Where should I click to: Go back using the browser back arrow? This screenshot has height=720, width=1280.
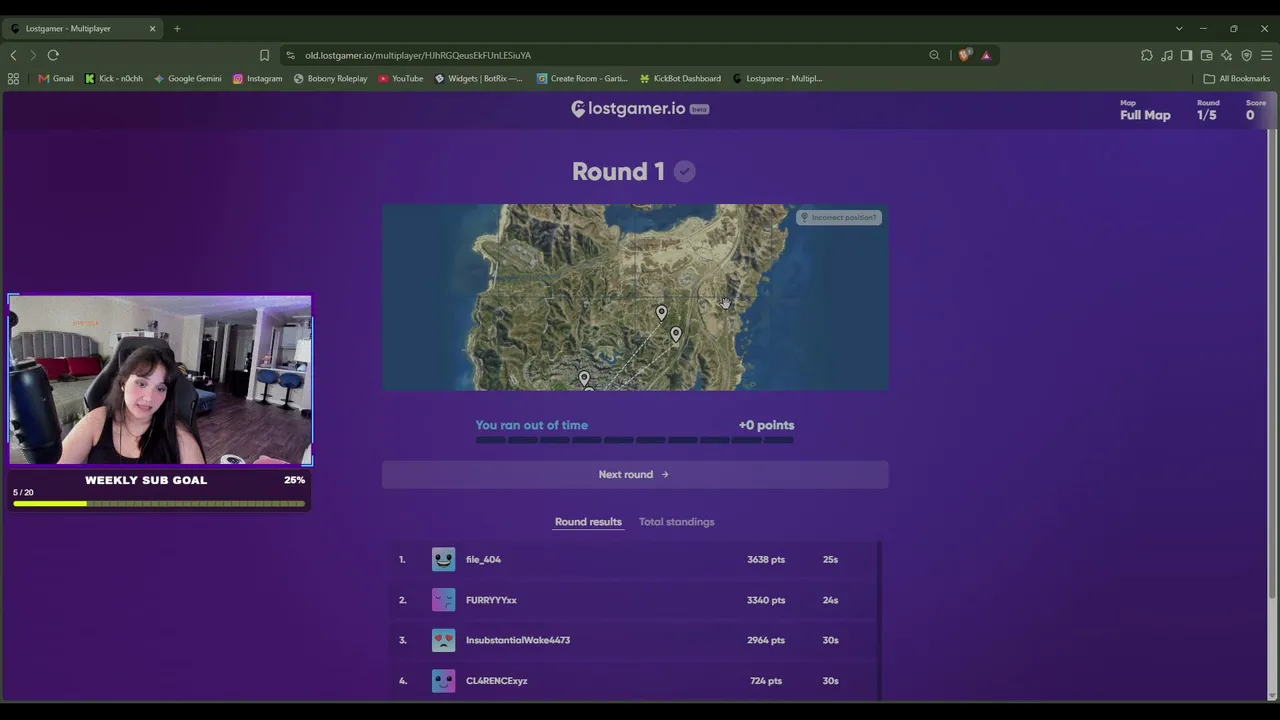click(x=13, y=55)
